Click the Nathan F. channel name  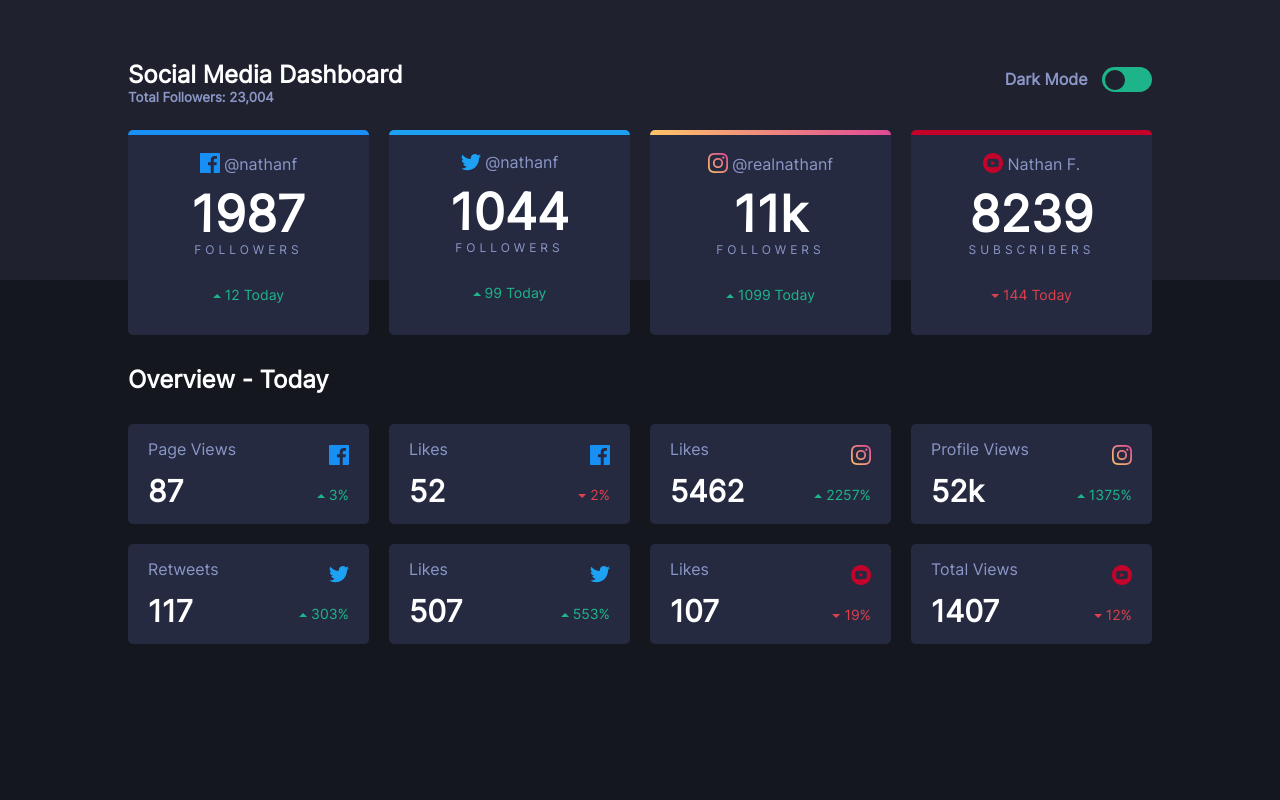click(x=1044, y=164)
